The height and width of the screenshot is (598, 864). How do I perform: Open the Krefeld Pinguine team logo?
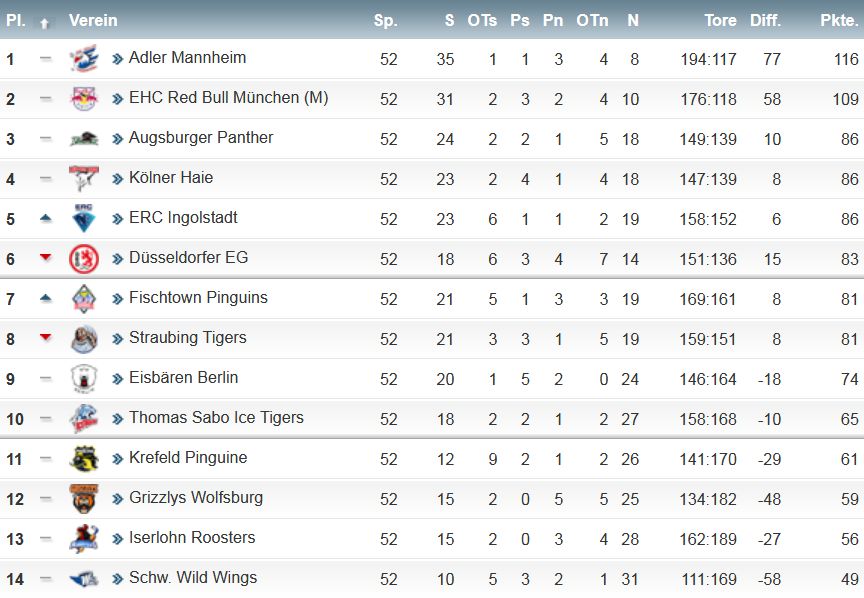point(84,459)
